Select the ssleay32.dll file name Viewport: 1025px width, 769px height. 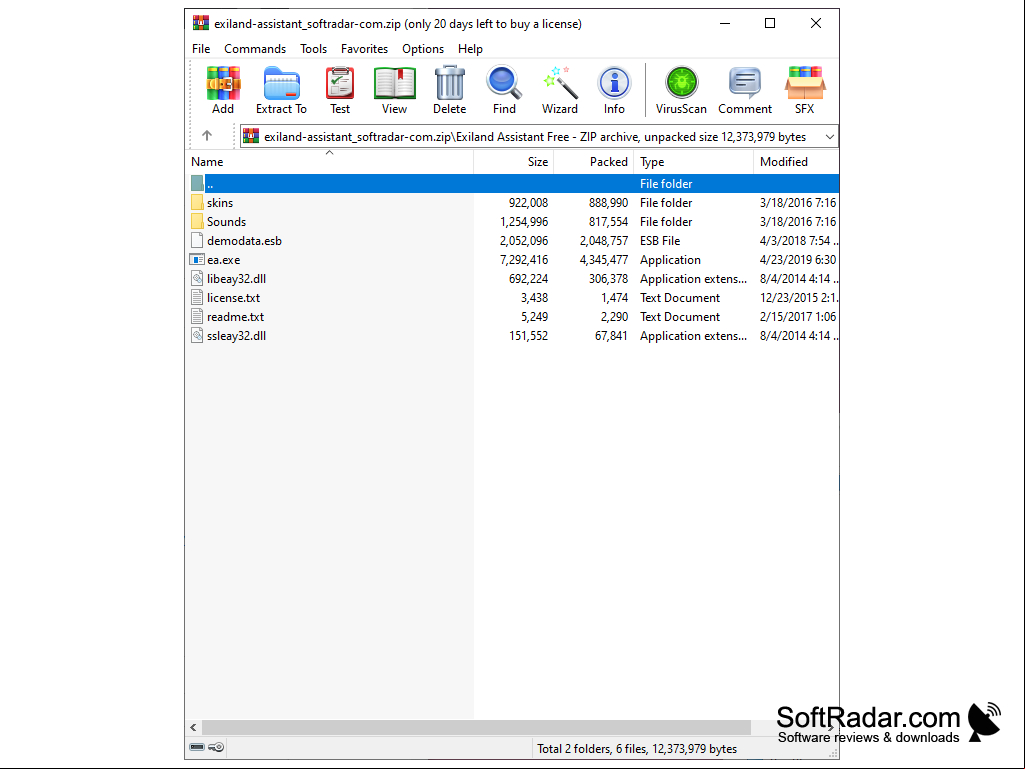click(237, 335)
